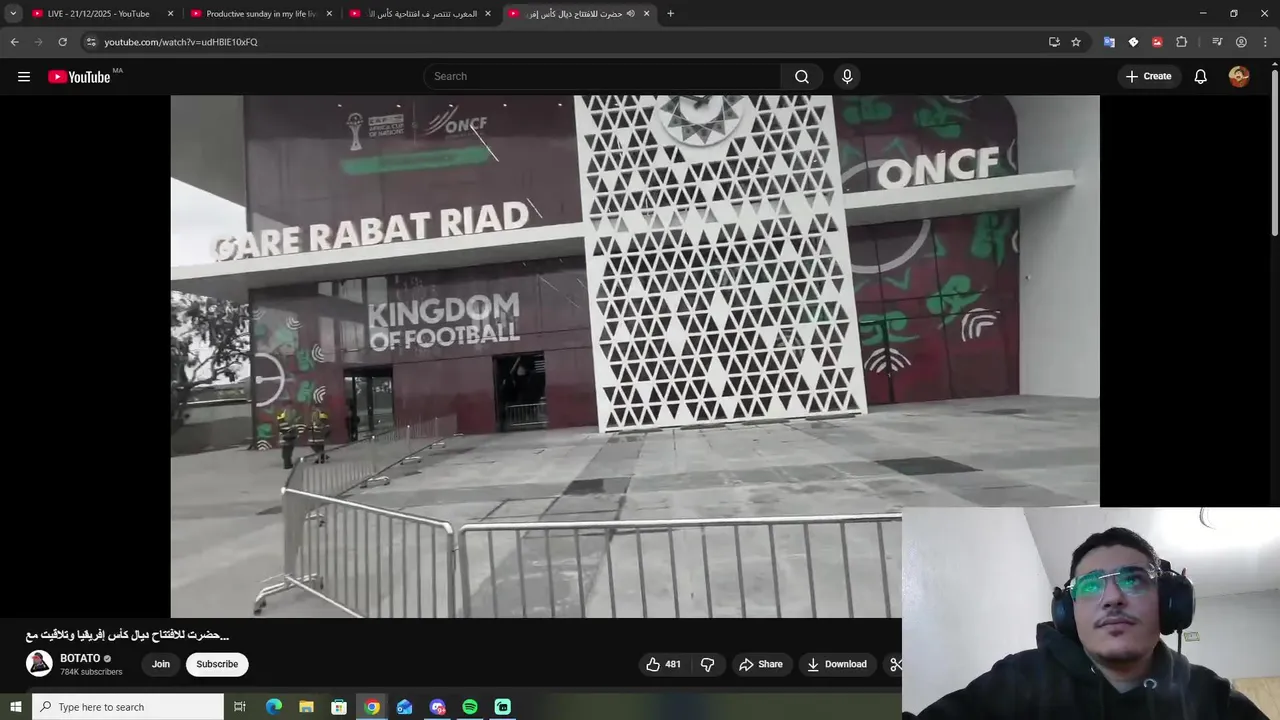Click the YouTube search magnifier button
The width and height of the screenshot is (1280, 720).
pyautogui.click(x=802, y=76)
